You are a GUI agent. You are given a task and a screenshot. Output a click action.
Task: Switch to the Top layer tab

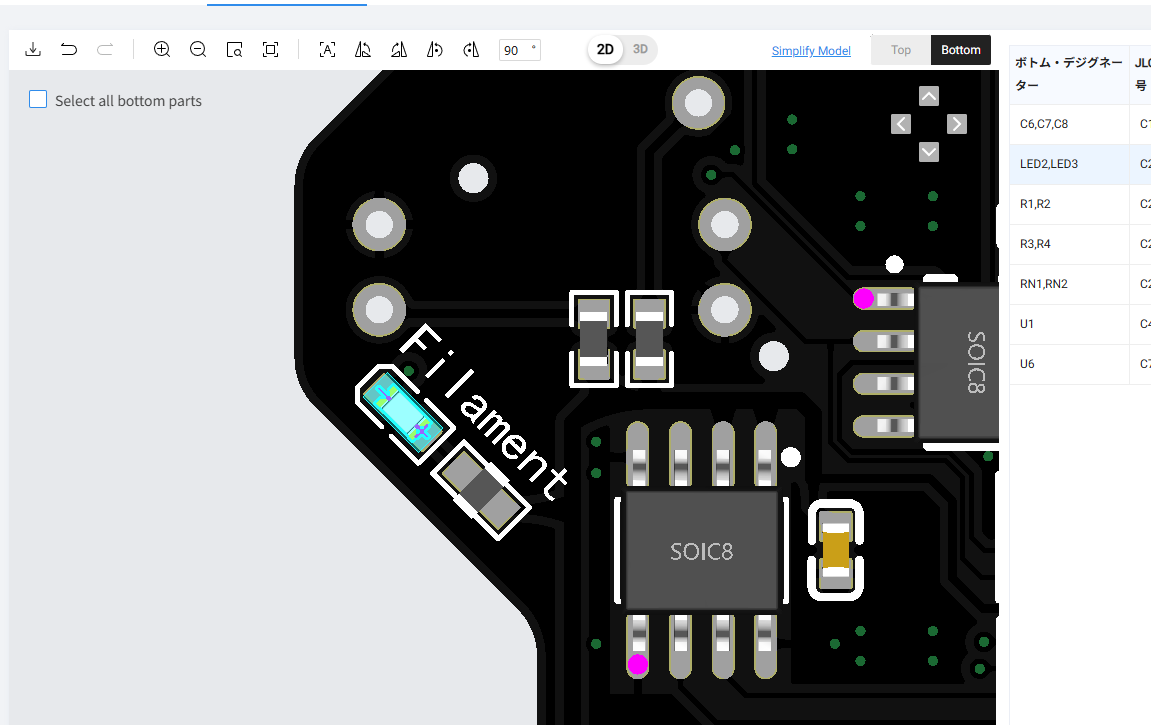click(x=901, y=50)
